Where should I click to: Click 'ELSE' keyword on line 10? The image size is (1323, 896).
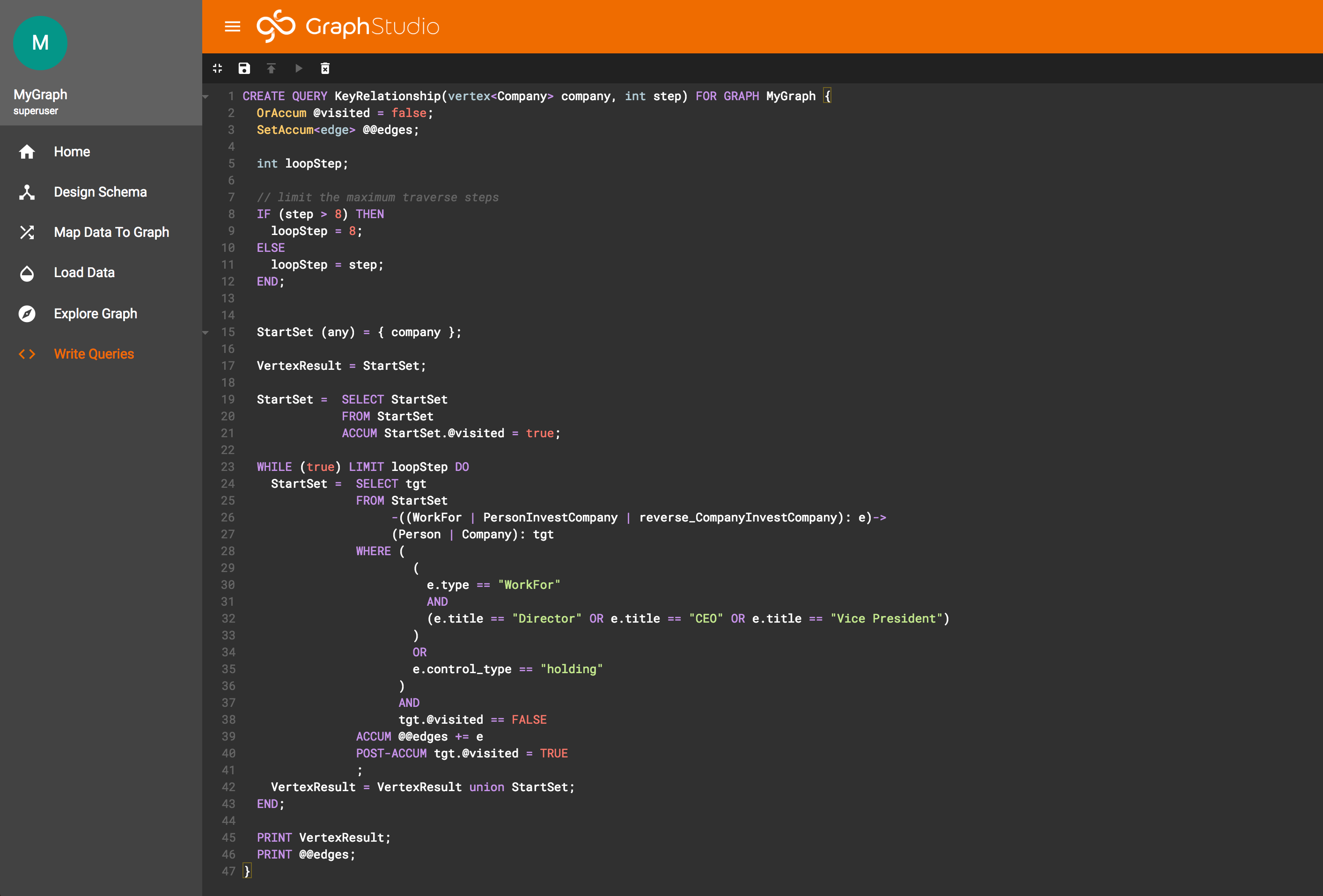pyautogui.click(x=271, y=248)
